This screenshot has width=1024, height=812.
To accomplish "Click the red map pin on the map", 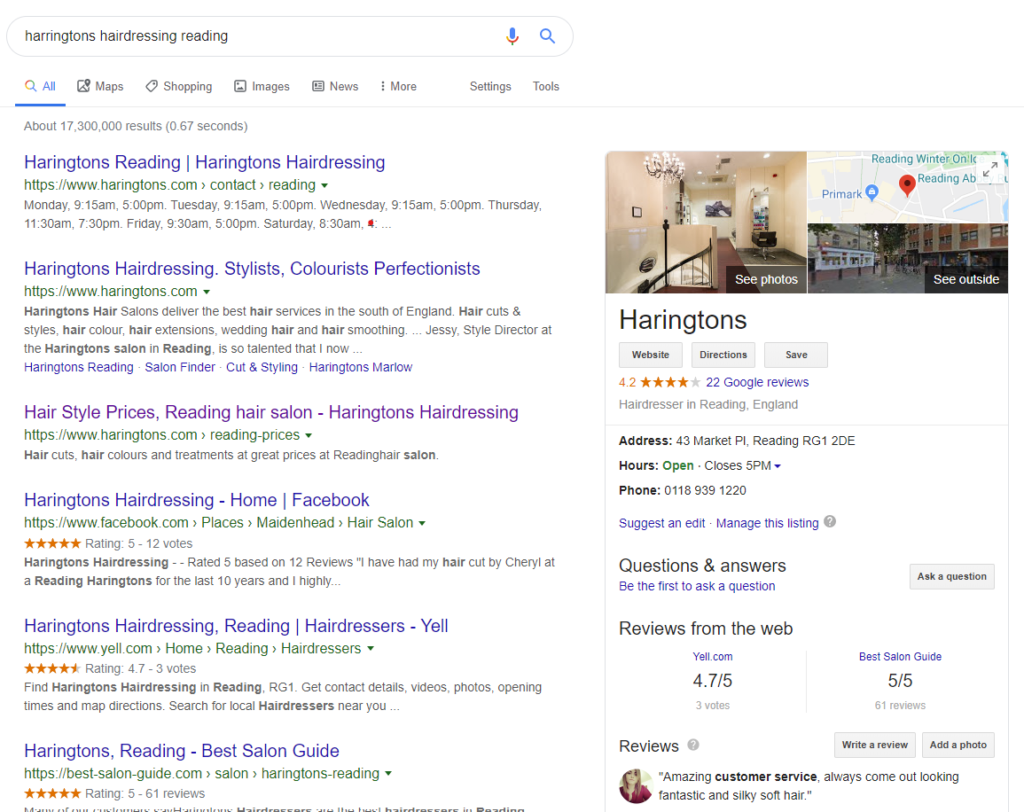I will tap(906, 186).
